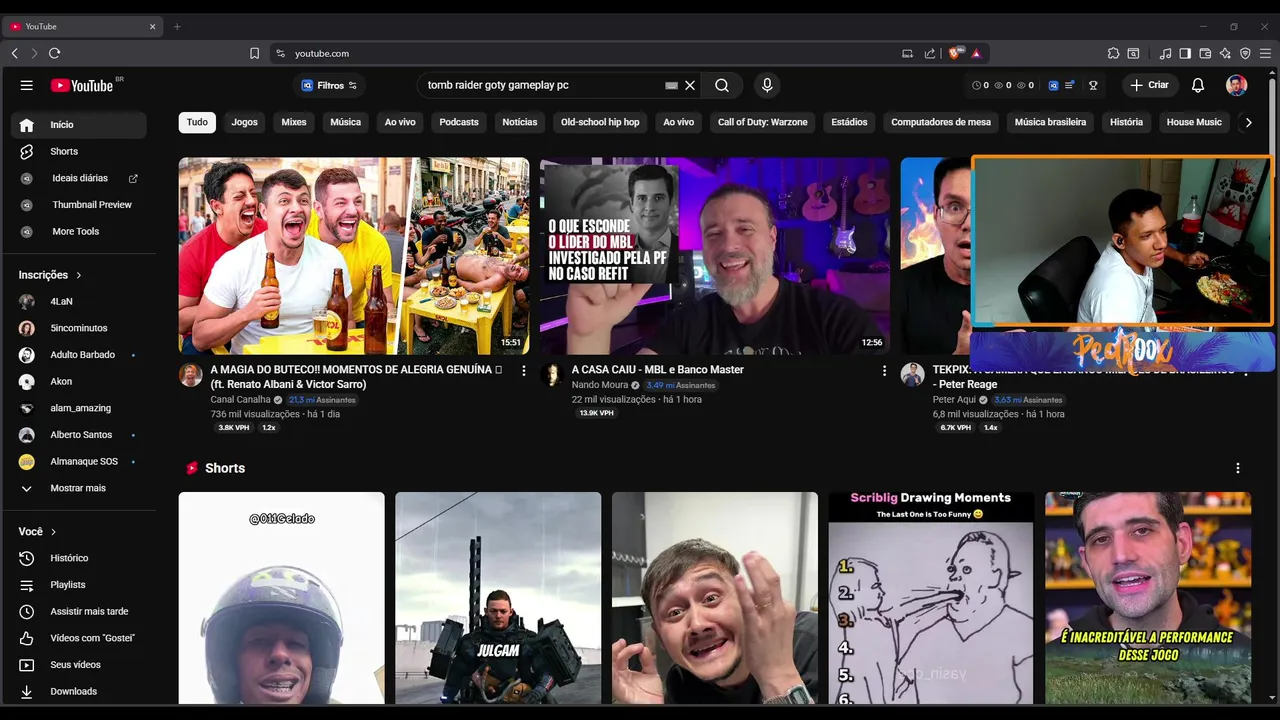The width and height of the screenshot is (1280, 720).
Task: Open the Adulto Barbado channel
Action: 79,355
